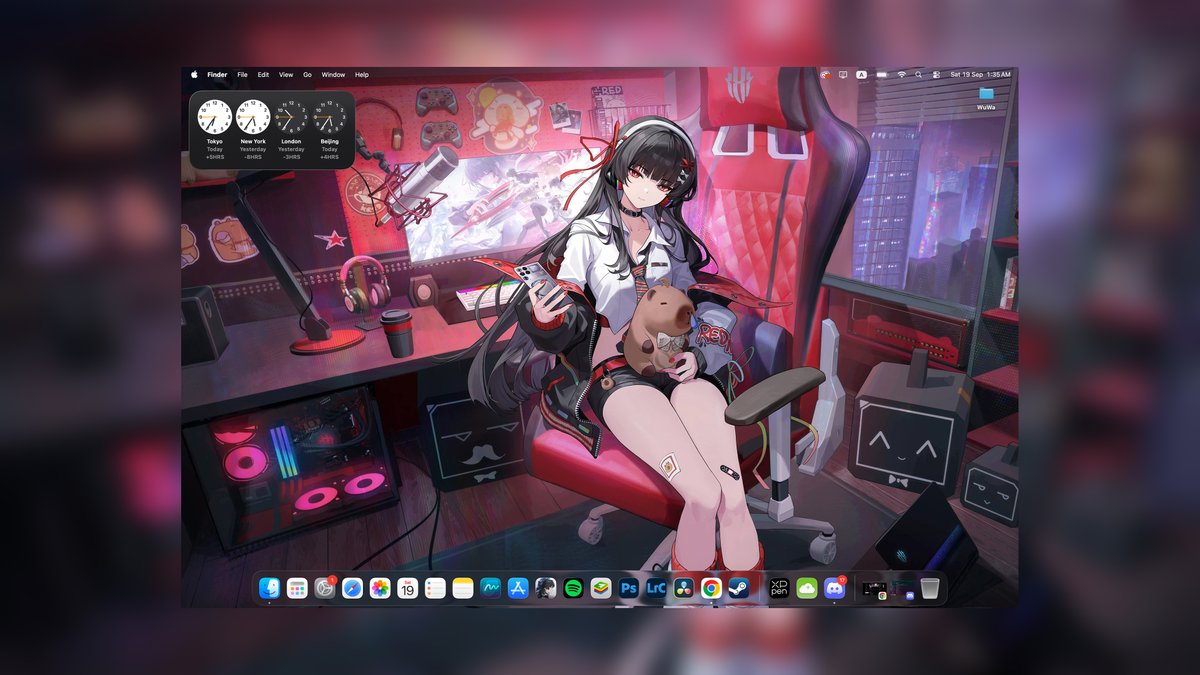Open the App Store
1200x675 pixels.
(x=518, y=588)
